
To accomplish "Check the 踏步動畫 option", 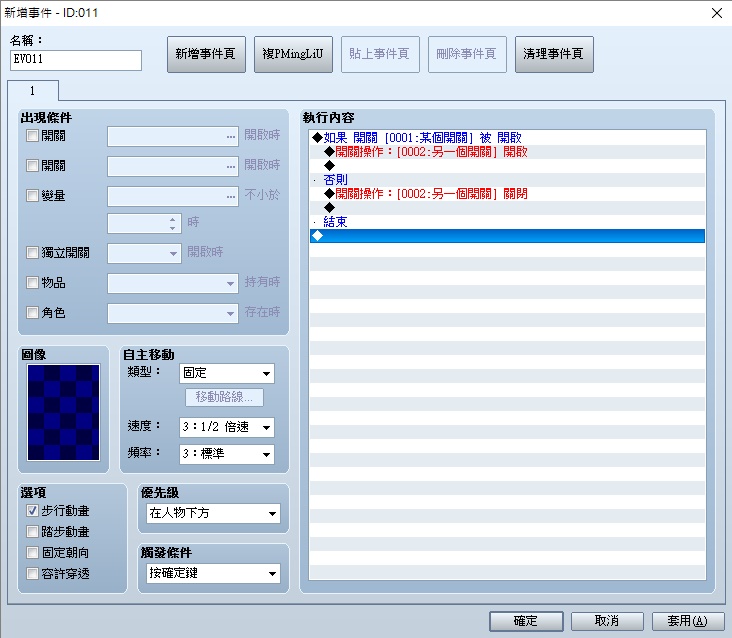I will [x=32, y=532].
